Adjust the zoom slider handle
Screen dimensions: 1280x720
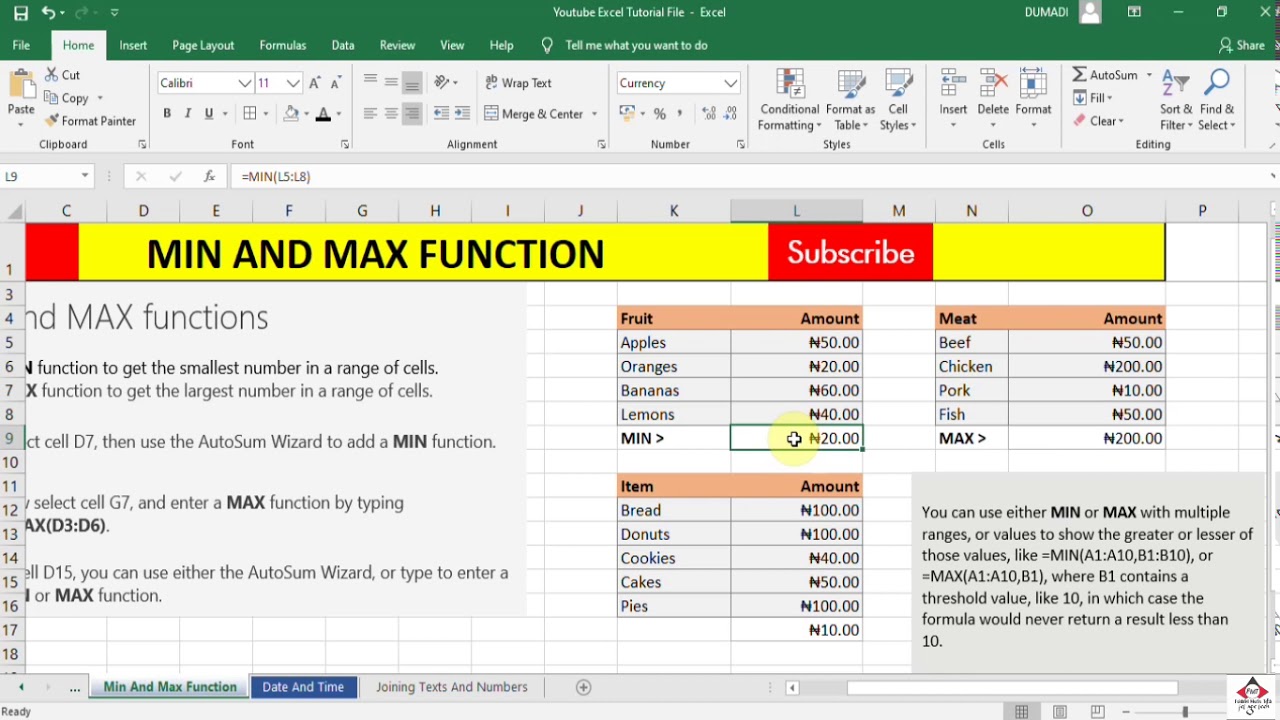tap(1185, 711)
